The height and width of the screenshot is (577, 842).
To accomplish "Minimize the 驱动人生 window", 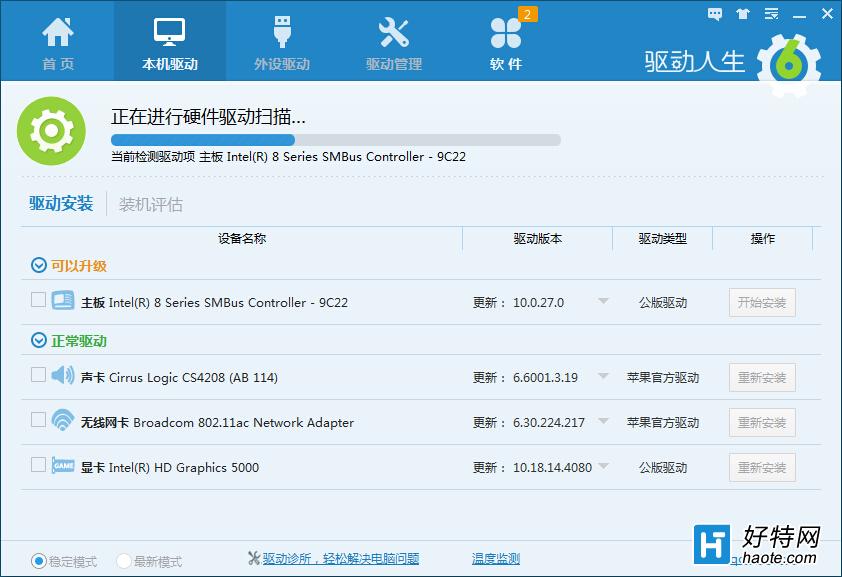I will pyautogui.click(x=799, y=16).
